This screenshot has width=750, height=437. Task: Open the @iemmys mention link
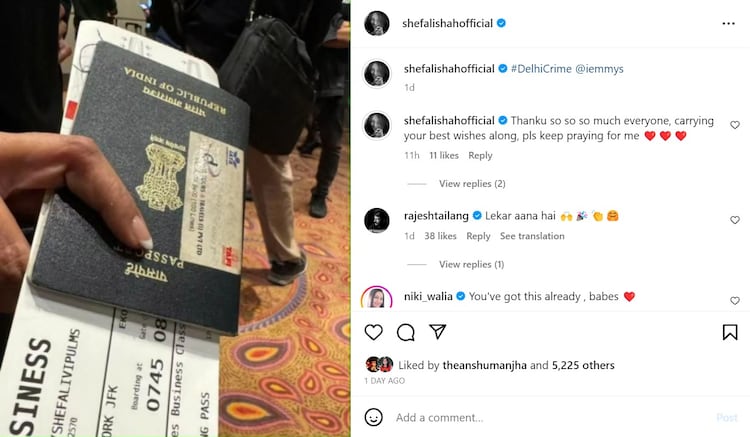tap(599, 69)
